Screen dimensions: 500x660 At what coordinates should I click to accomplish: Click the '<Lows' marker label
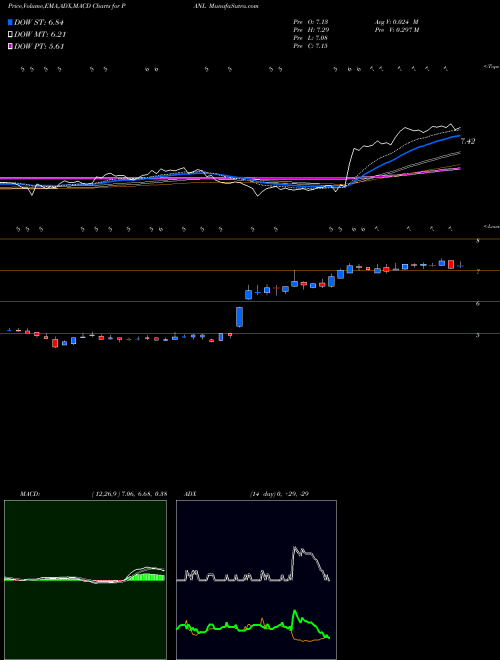pos(492,226)
